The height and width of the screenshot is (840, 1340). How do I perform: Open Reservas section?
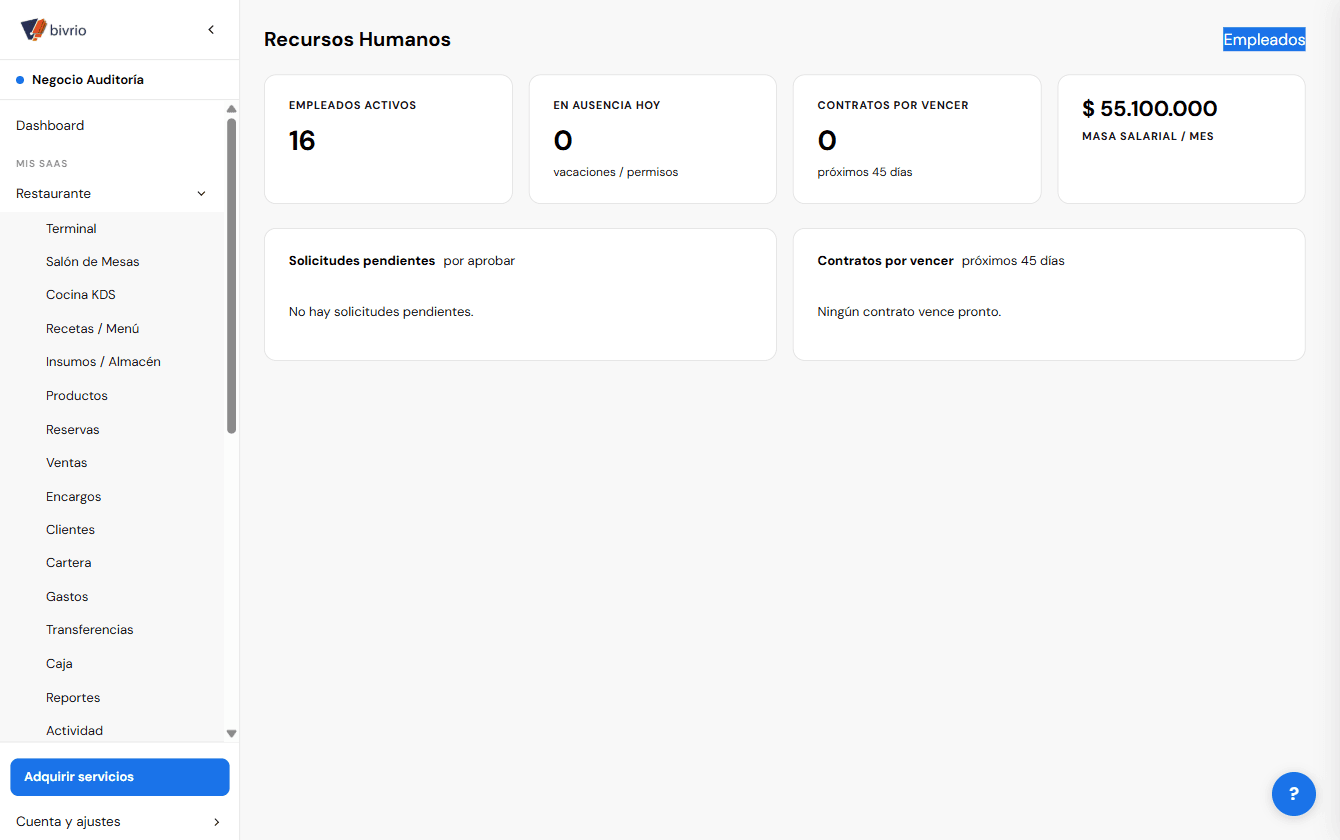coord(73,430)
